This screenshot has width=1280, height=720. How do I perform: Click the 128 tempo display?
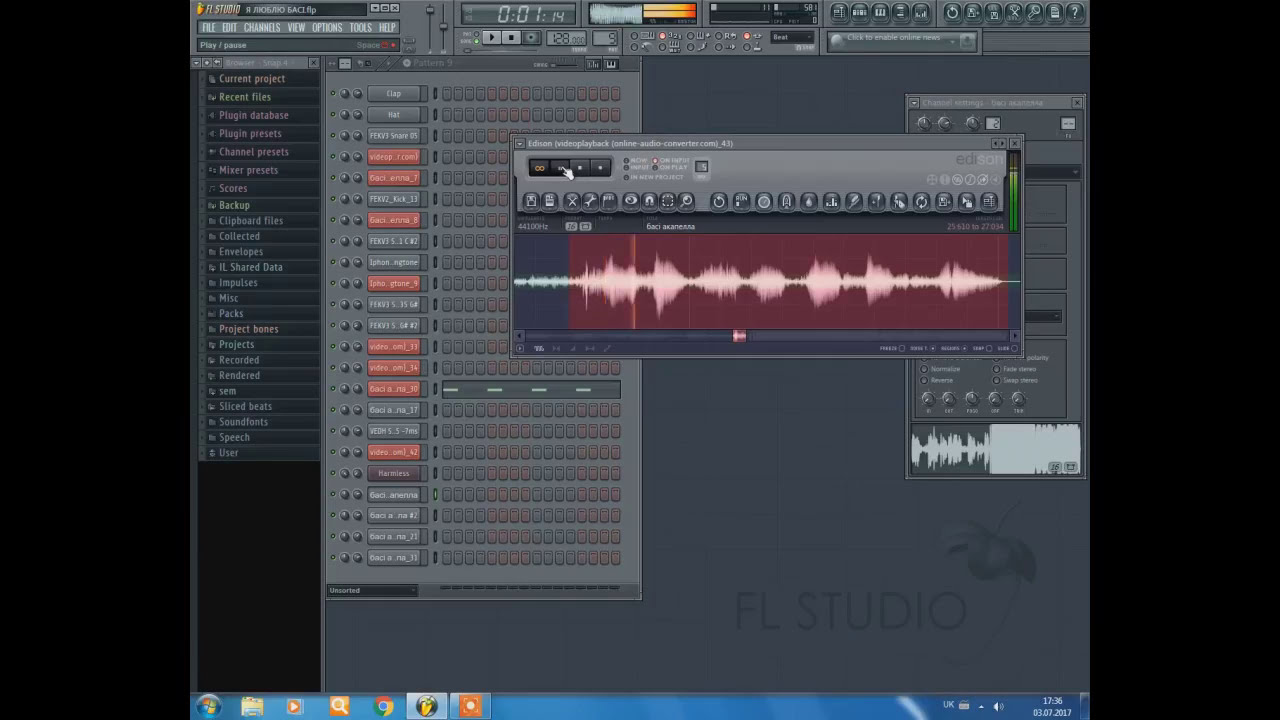tap(567, 39)
